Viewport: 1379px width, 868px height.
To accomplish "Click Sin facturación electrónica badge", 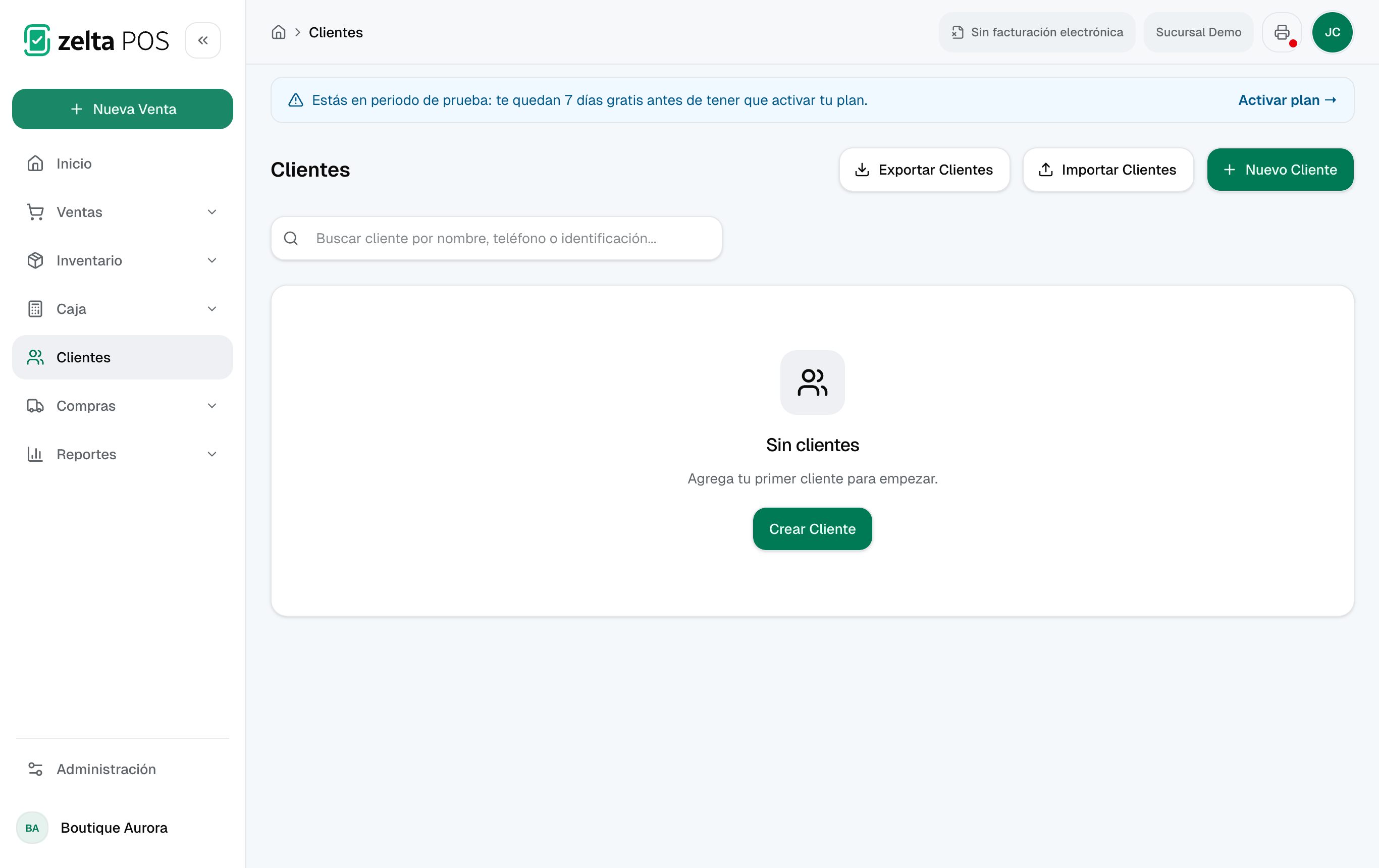I will 1037,32.
